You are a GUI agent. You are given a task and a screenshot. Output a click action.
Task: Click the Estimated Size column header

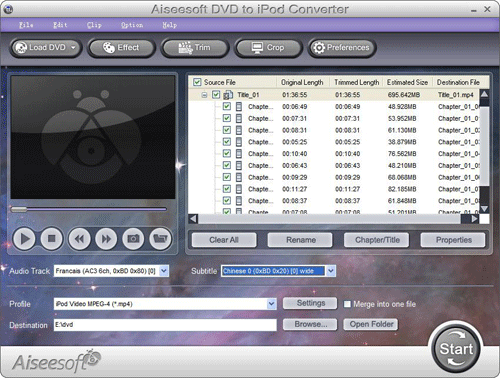[407, 82]
